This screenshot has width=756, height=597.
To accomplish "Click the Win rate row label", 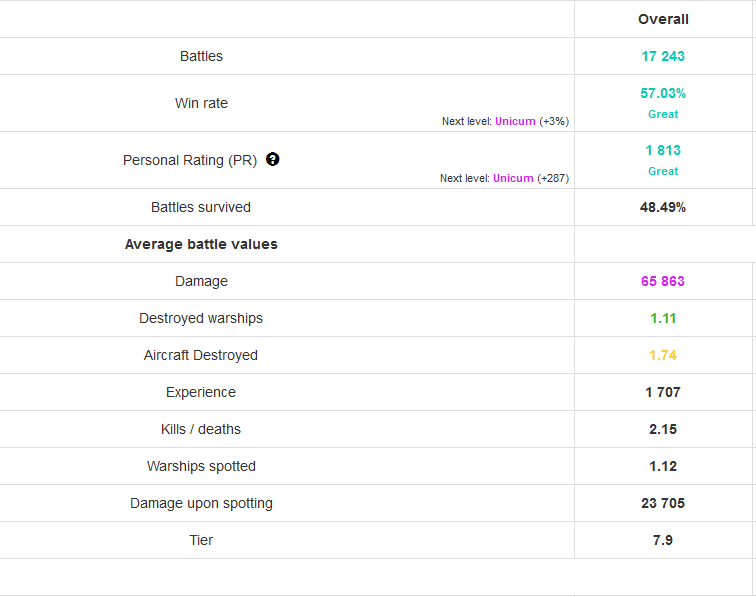I will pyautogui.click(x=201, y=103).
